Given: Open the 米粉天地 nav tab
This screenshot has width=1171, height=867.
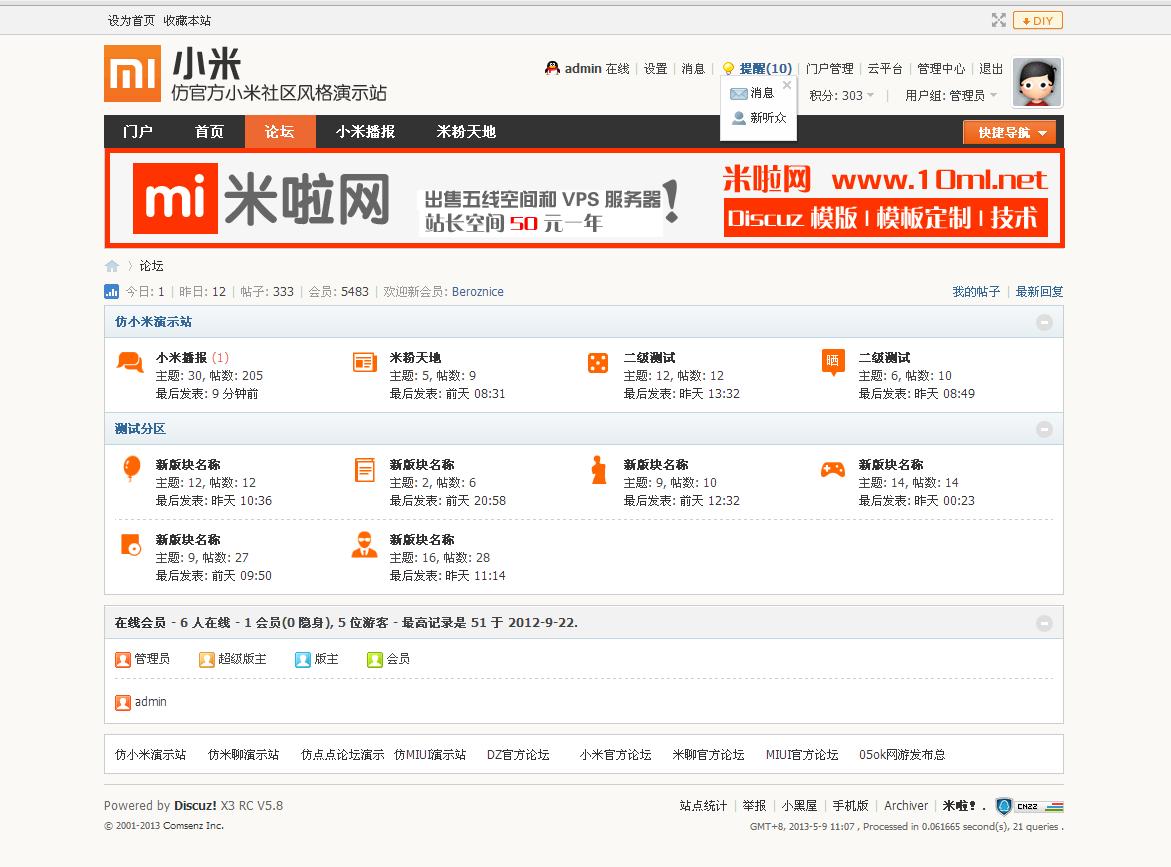Looking at the screenshot, I should pos(466,131).
